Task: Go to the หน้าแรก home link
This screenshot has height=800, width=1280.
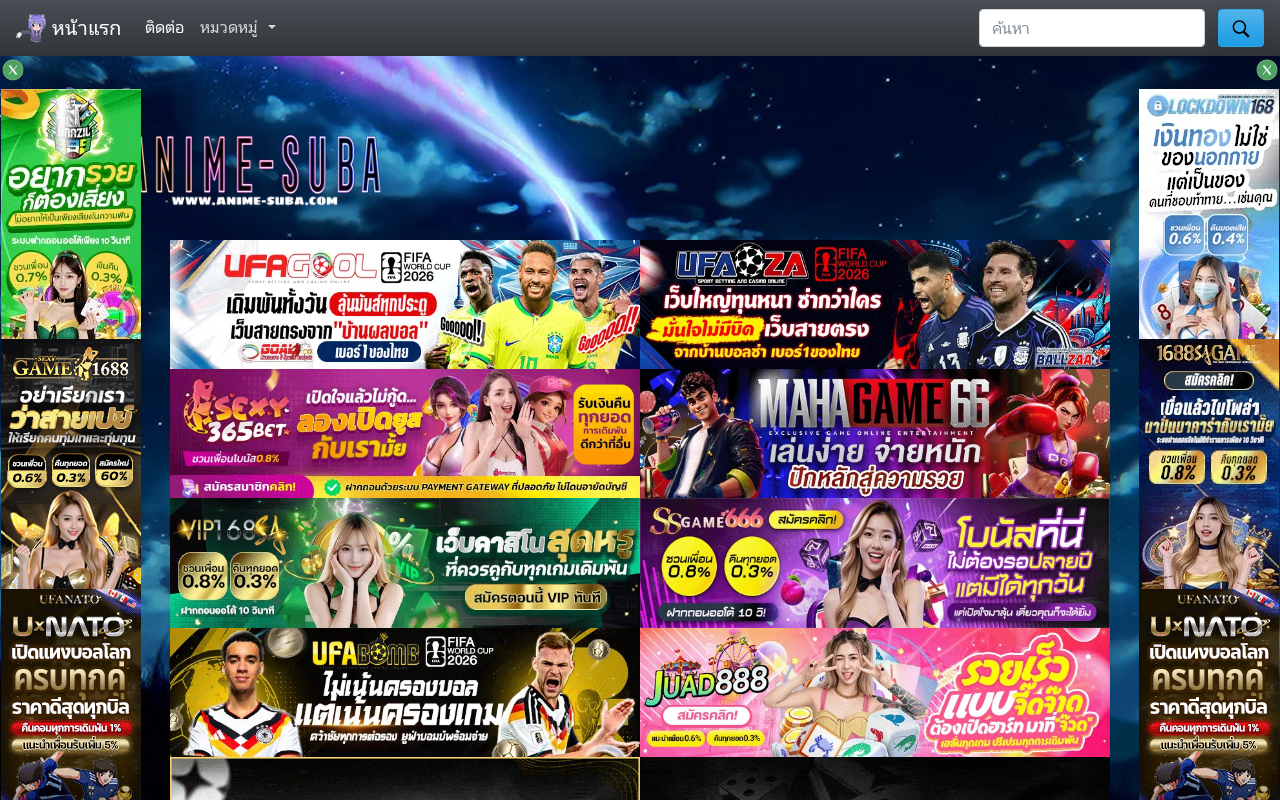Action: coord(86,28)
